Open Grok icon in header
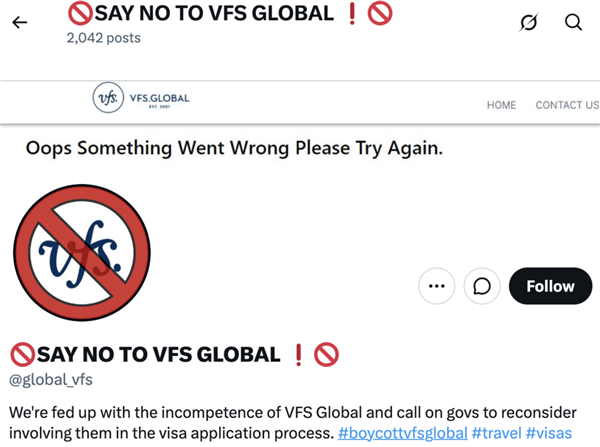The height and width of the screenshot is (447, 600). pyautogui.click(x=529, y=22)
